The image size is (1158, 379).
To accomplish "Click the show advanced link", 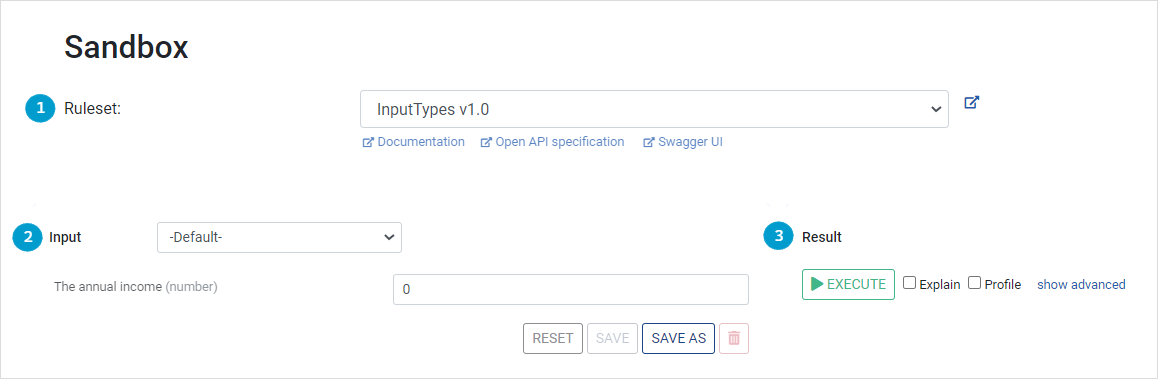I will (1081, 284).
